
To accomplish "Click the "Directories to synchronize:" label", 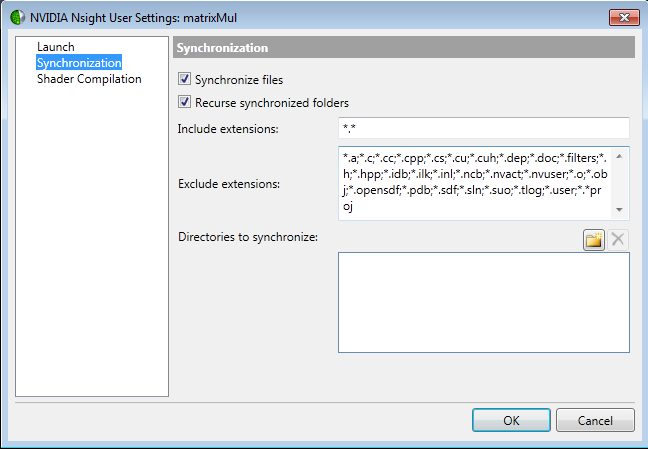I will pyautogui.click(x=247, y=237).
